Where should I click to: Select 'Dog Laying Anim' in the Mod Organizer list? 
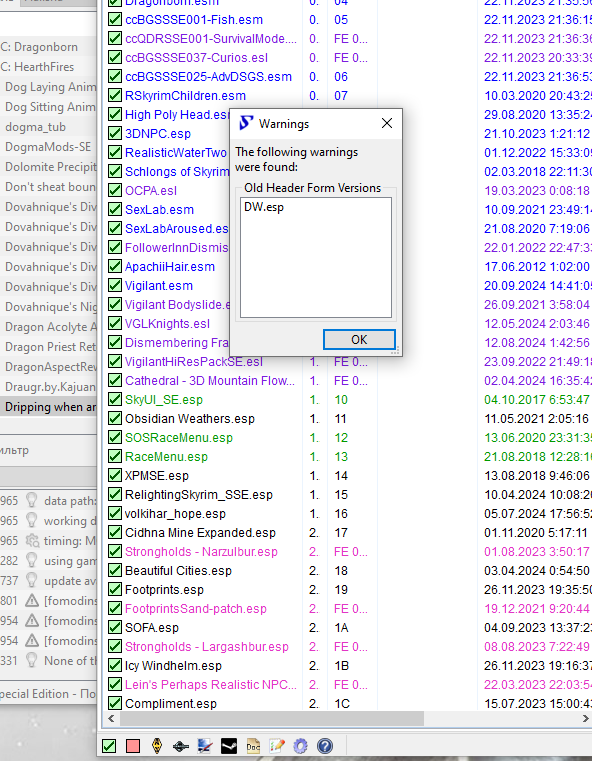(49, 87)
